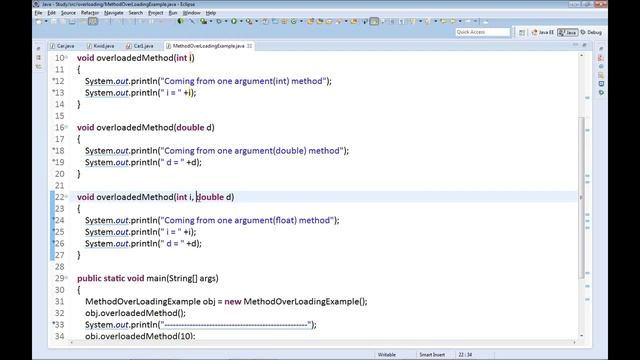Click the Restore icon atop right trim
This screenshot has height=360, width=640.
[601, 49]
